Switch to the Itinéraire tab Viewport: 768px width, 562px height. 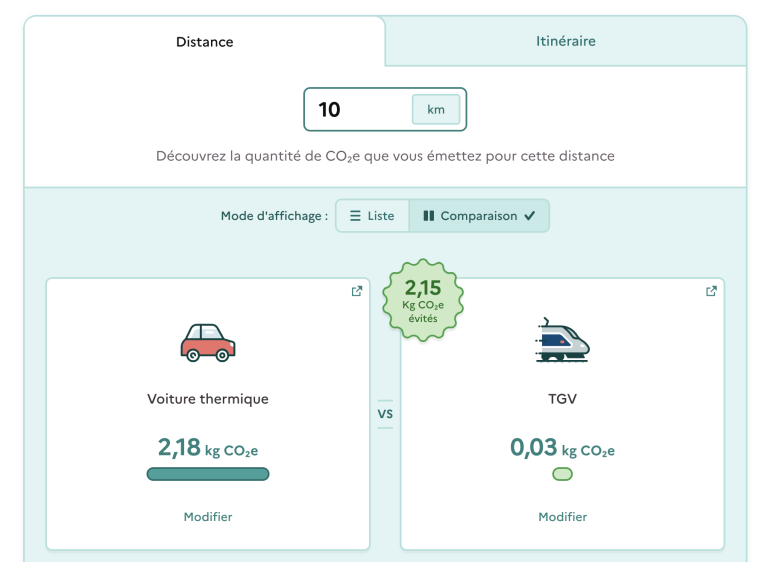pyautogui.click(x=566, y=41)
